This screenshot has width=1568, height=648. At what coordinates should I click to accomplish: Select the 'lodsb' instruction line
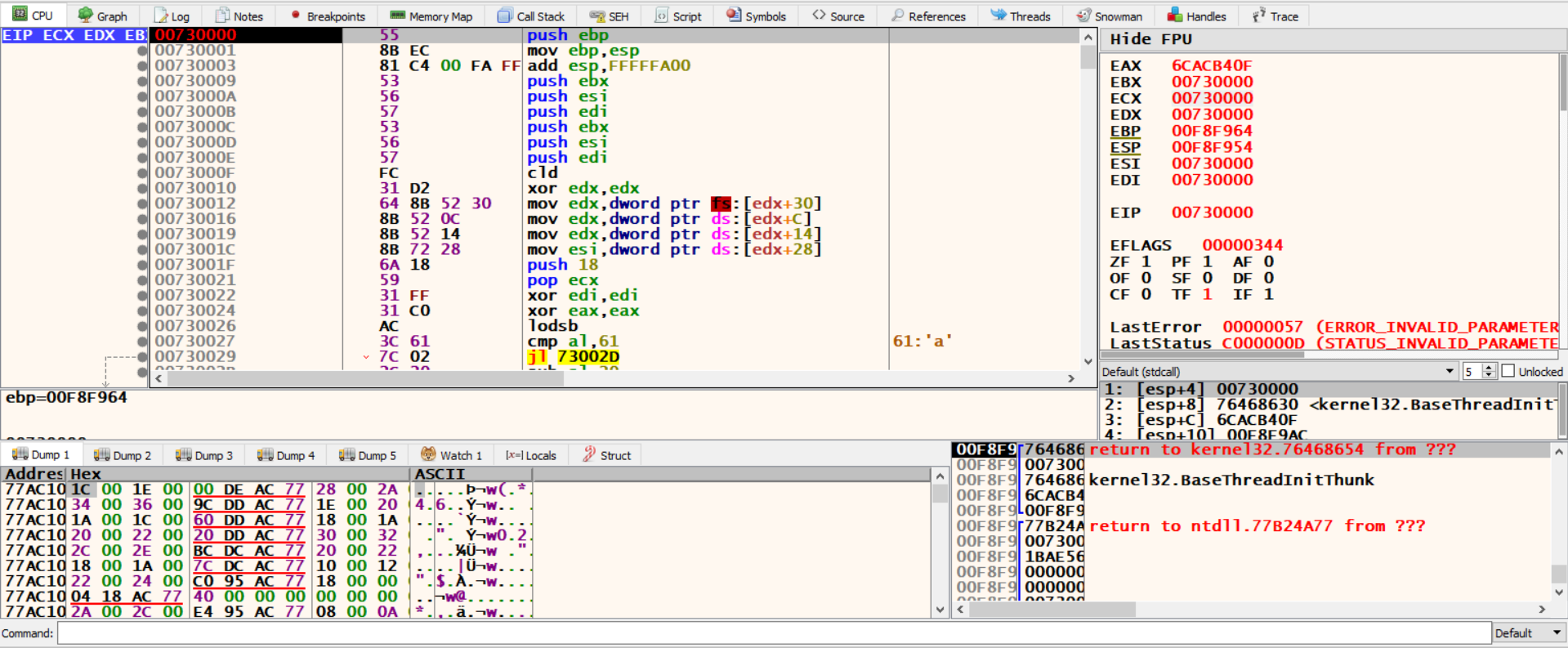553,326
